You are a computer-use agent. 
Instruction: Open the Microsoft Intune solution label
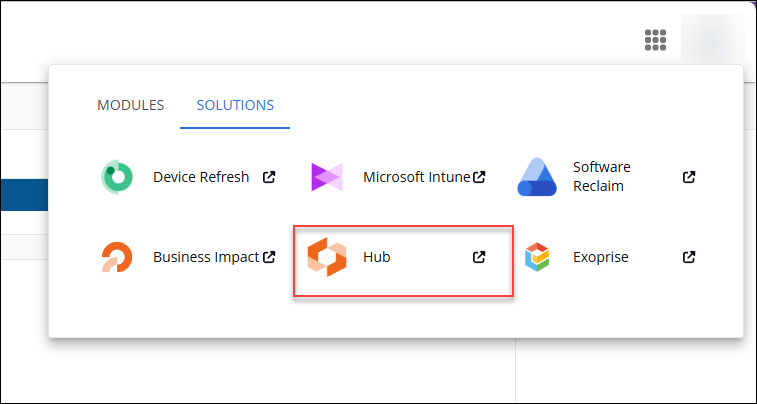pyautogui.click(x=416, y=177)
